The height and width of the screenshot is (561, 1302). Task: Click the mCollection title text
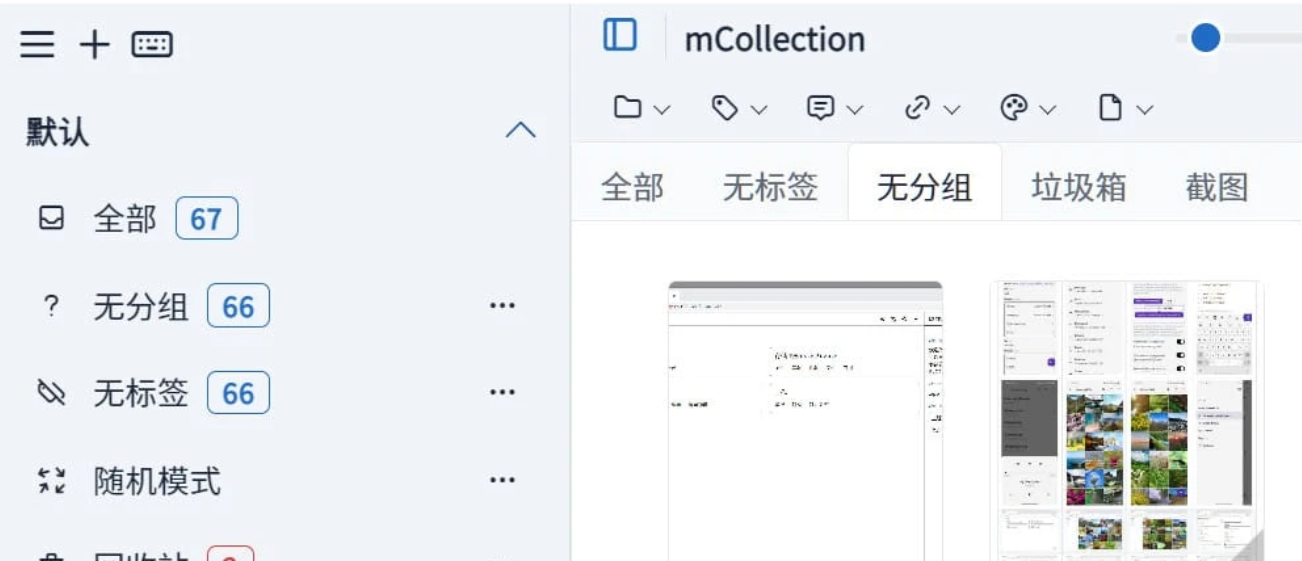pyautogui.click(x=775, y=39)
